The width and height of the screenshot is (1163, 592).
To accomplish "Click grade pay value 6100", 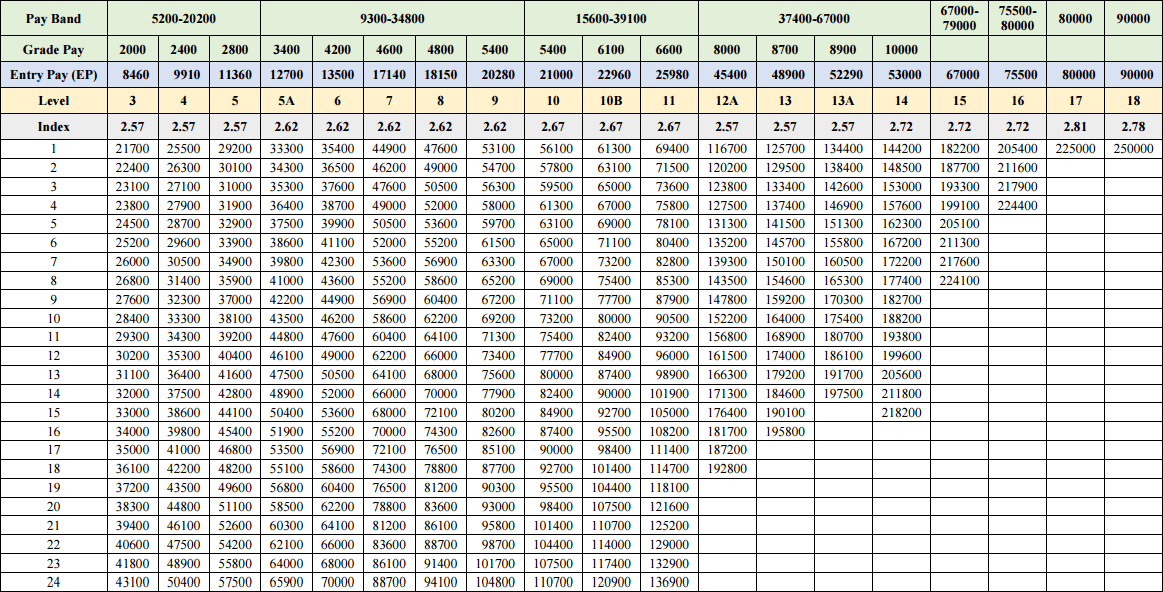I will (611, 50).
